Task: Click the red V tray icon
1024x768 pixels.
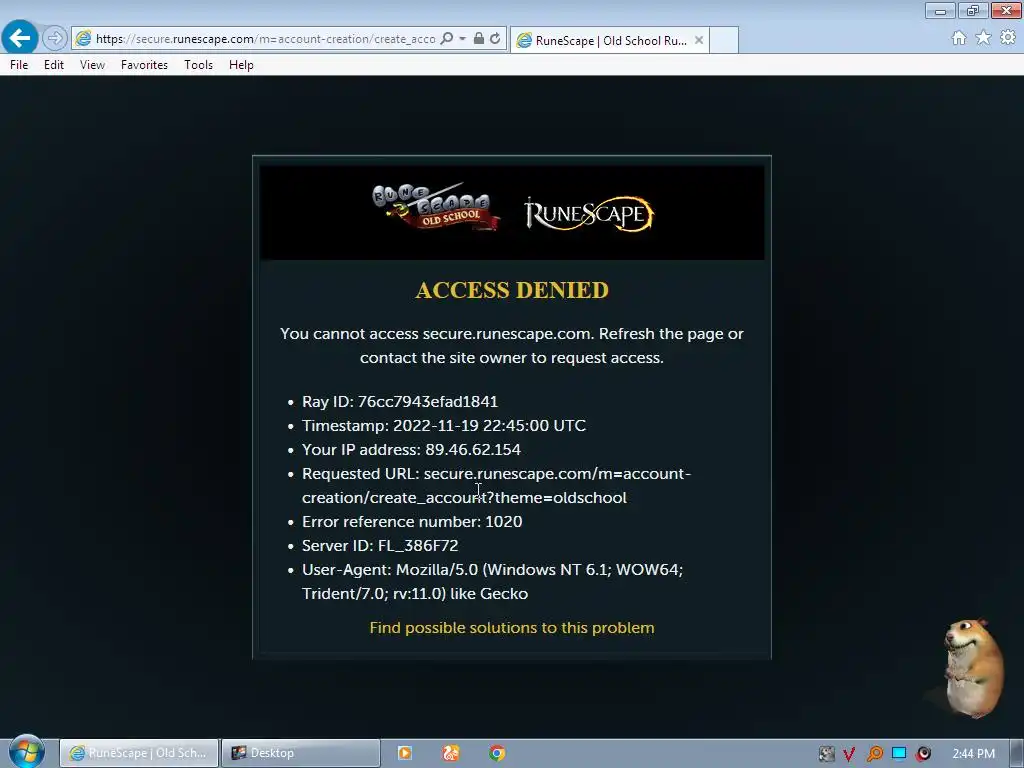Action: 849,754
